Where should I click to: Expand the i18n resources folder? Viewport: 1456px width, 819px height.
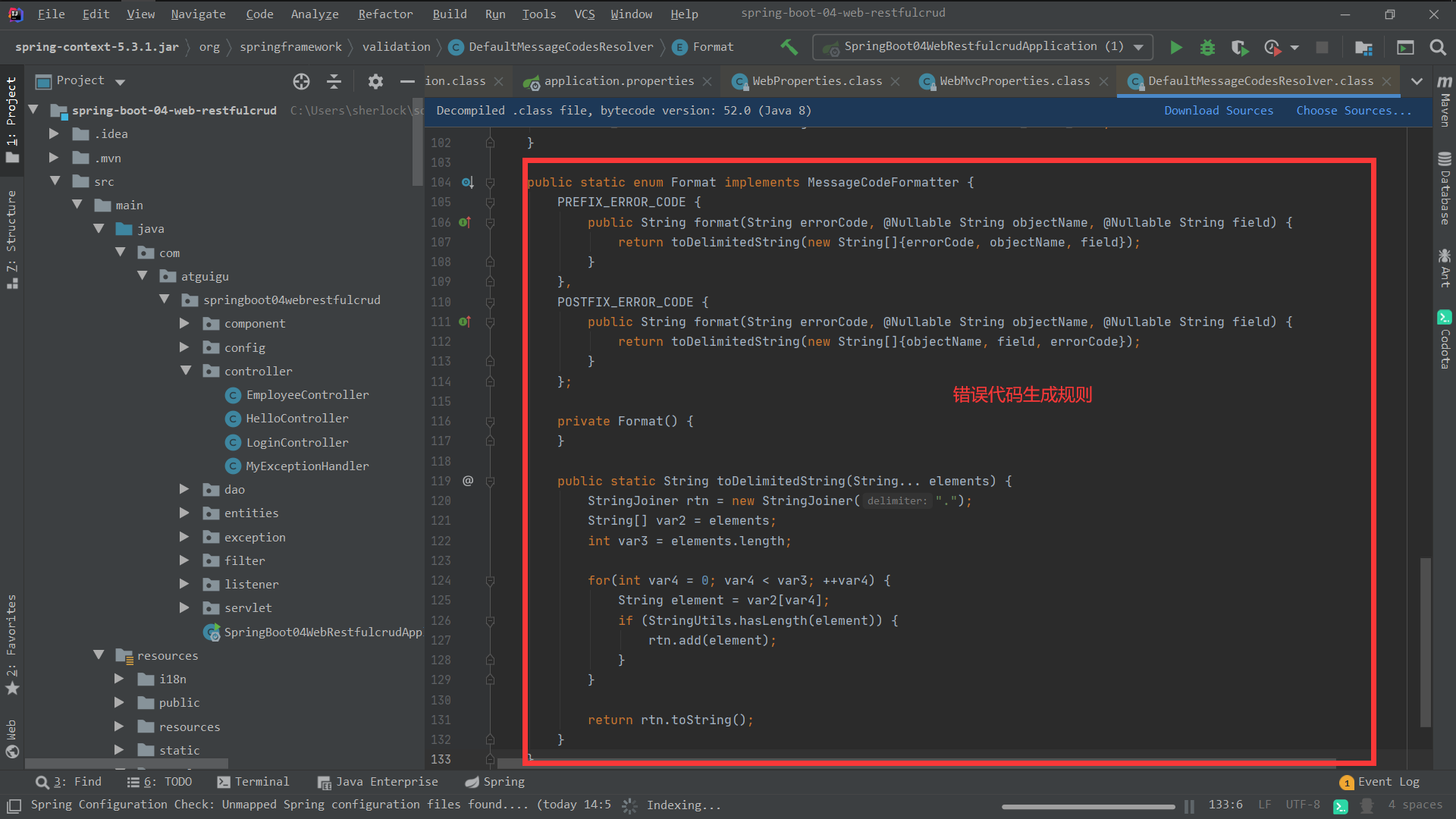point(119,679)
